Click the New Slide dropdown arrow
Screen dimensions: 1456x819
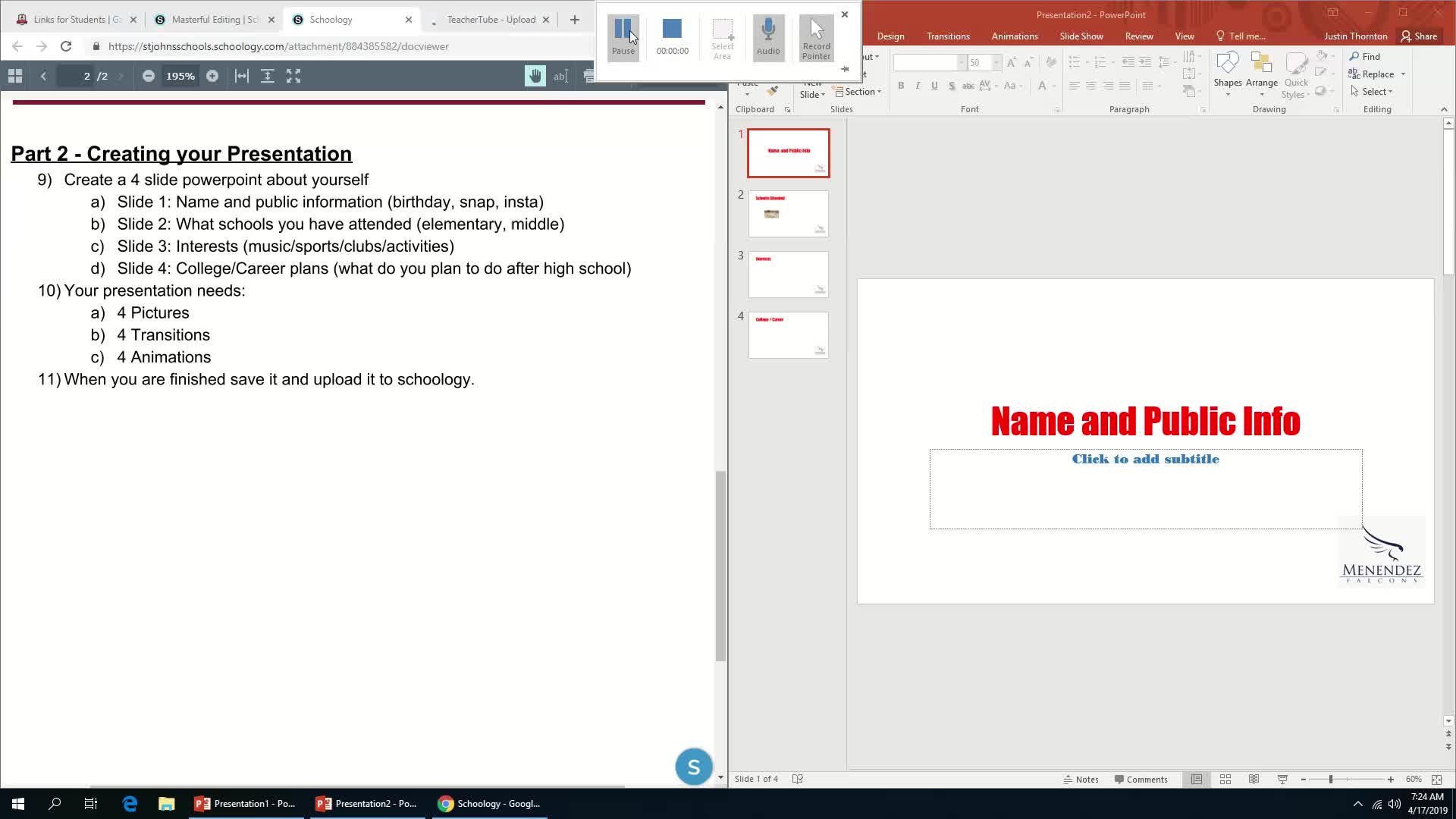[822, 92]
